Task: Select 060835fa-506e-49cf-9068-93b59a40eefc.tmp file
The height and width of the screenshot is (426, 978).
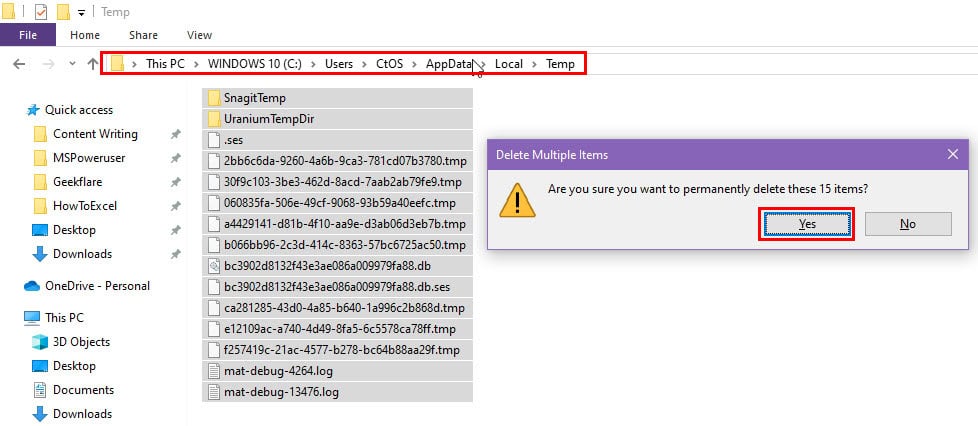Action: pyautogui.click(x=337, y=203)
